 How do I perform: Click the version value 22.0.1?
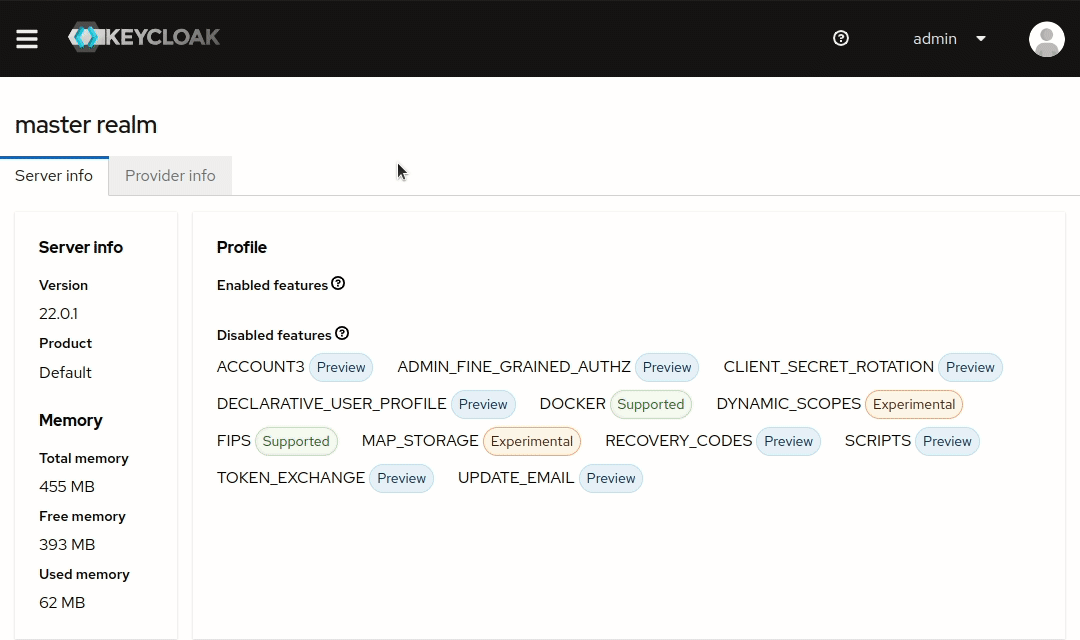coord(59,313)
